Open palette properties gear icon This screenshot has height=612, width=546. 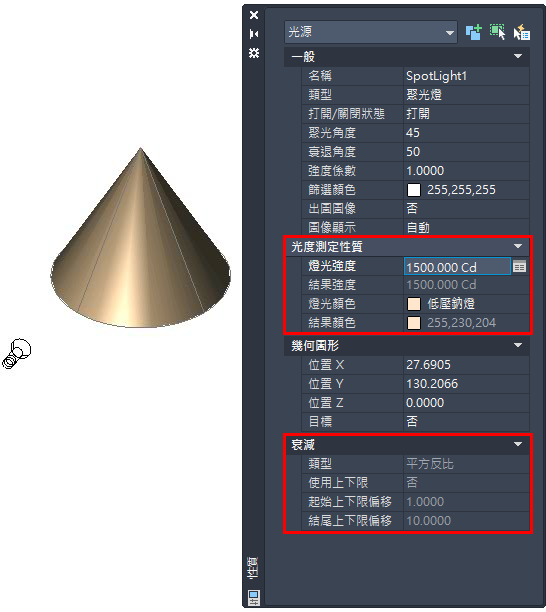click(x=254, y=53)
